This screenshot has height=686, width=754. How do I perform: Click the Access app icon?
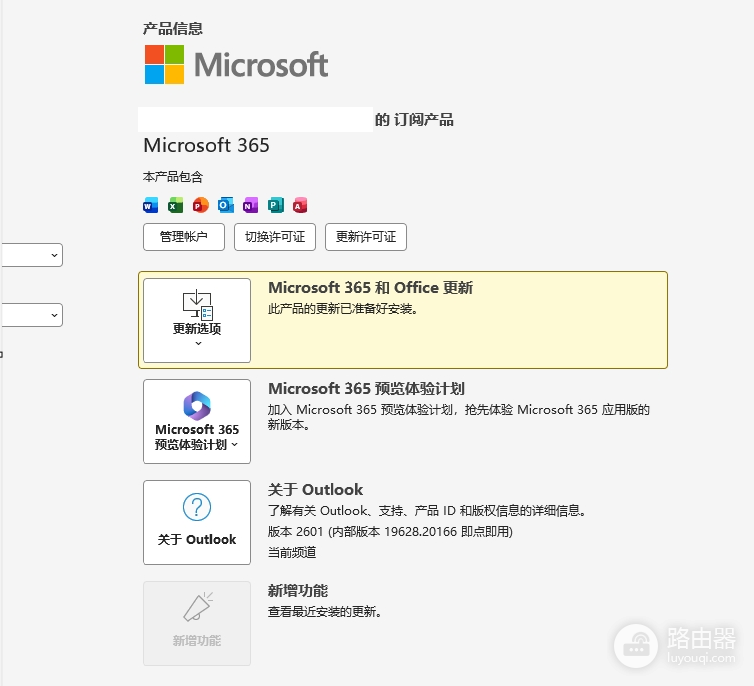coord(300,205)
